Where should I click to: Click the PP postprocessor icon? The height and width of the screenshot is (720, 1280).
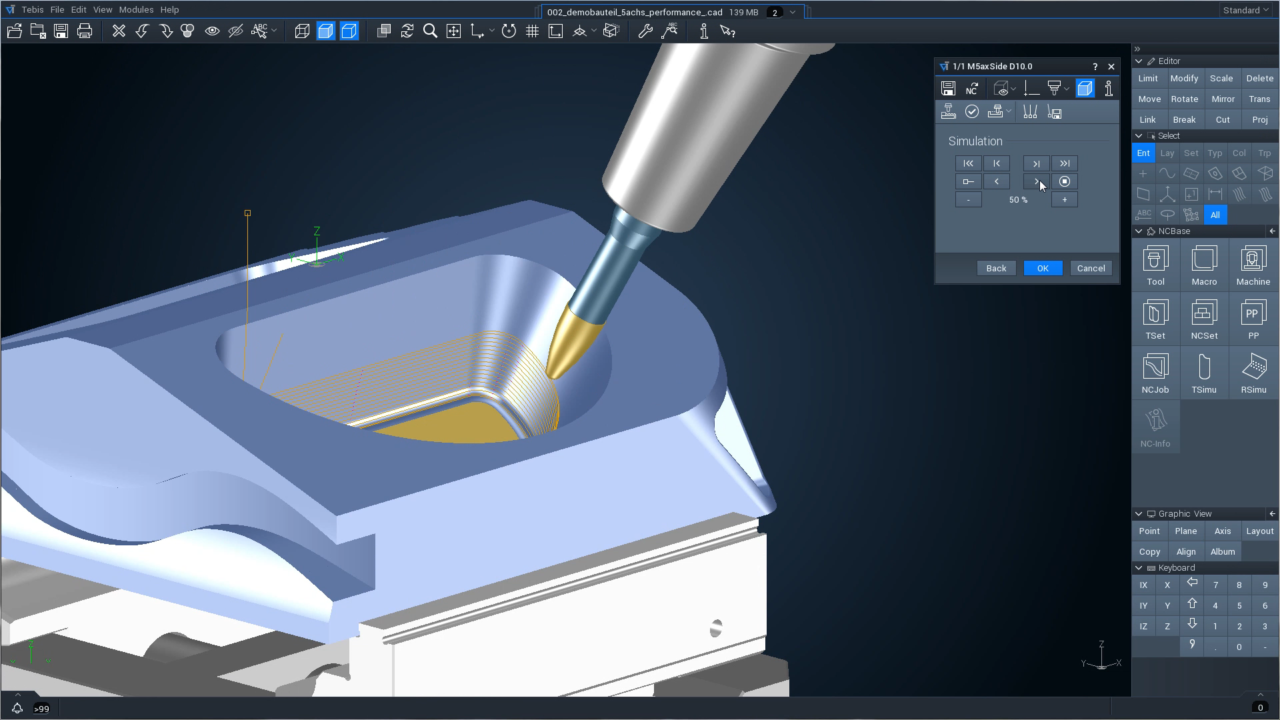tap(1253, 320)
